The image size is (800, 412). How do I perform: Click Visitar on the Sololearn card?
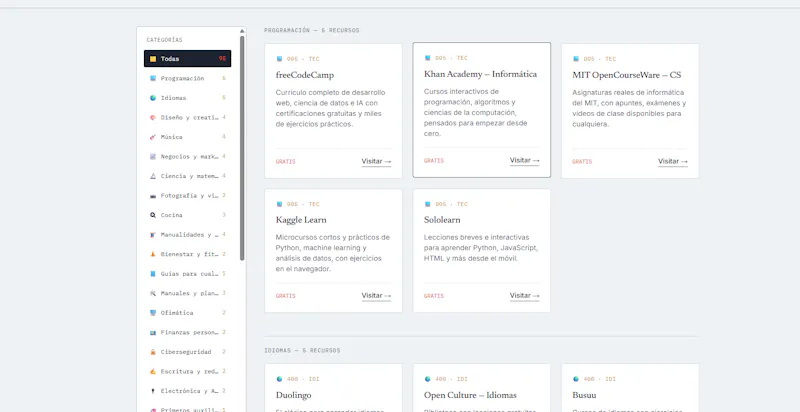pos(524,296)
